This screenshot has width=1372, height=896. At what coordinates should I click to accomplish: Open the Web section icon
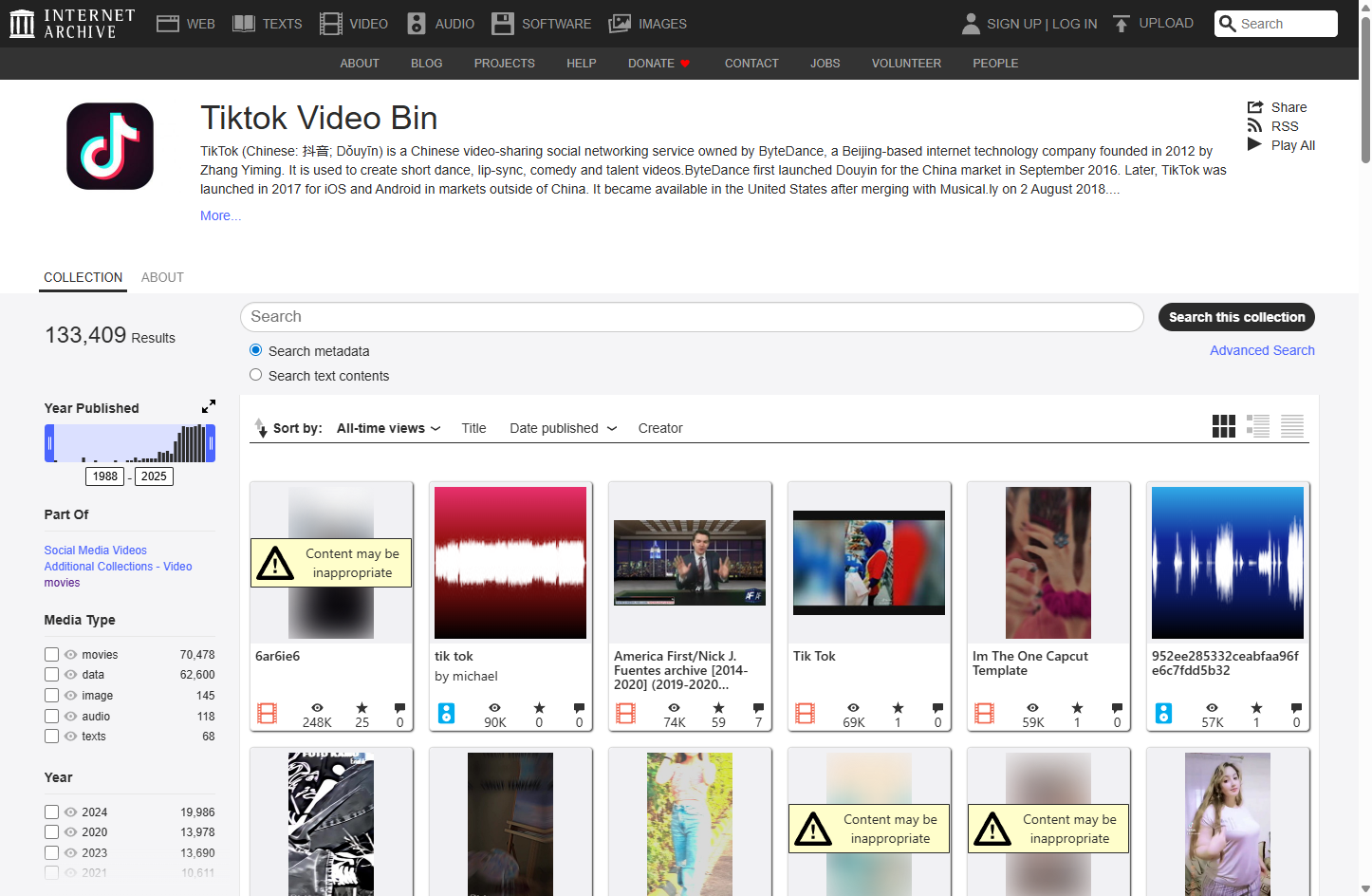click(x=168, y=24)
